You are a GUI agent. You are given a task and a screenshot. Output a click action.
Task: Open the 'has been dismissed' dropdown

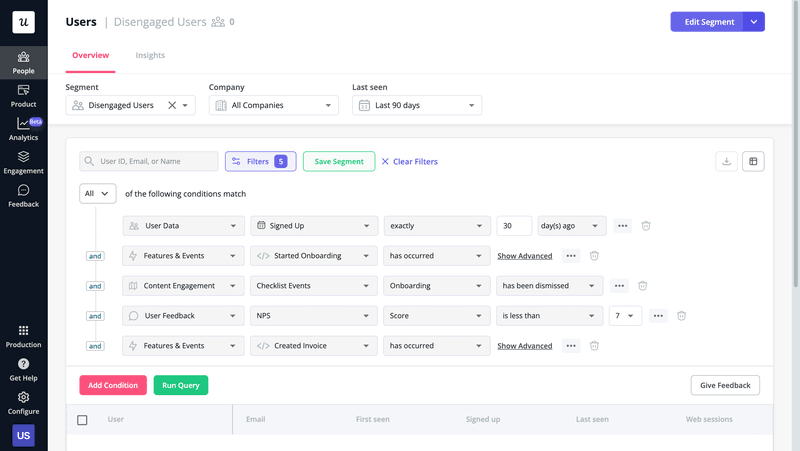(549, 286)
